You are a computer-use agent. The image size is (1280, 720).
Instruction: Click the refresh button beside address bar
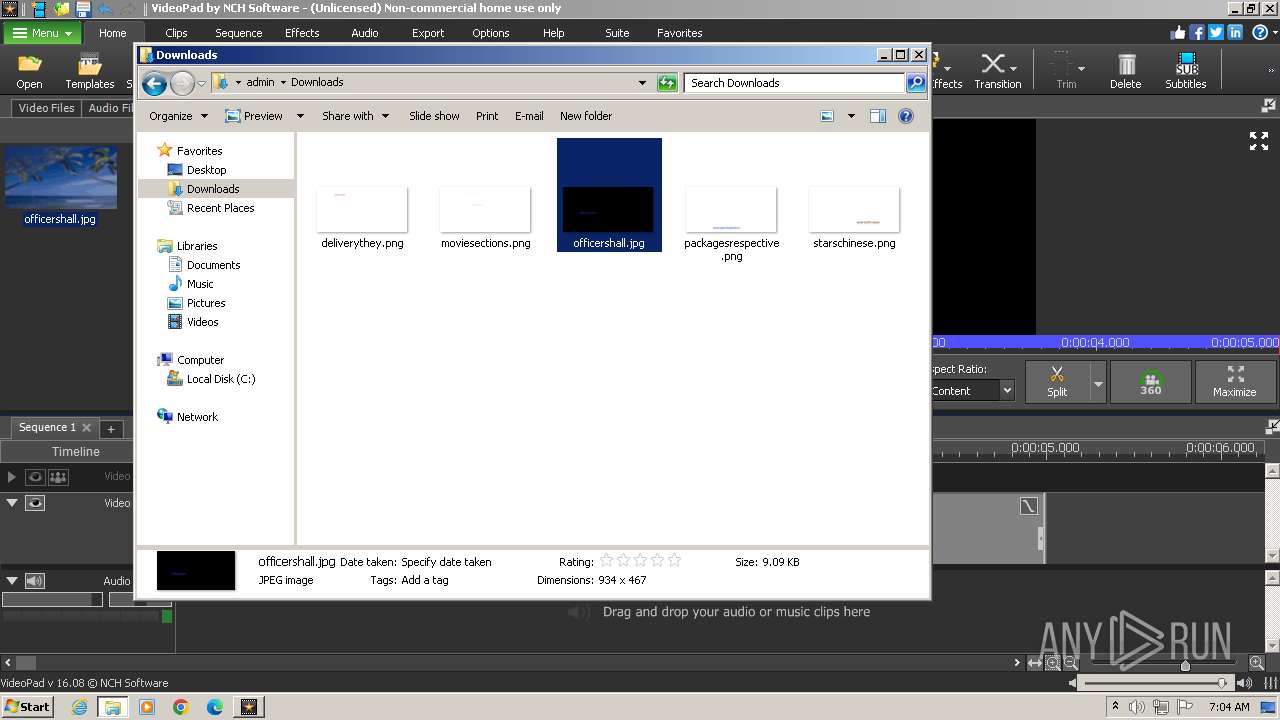(x=667, y=83)
